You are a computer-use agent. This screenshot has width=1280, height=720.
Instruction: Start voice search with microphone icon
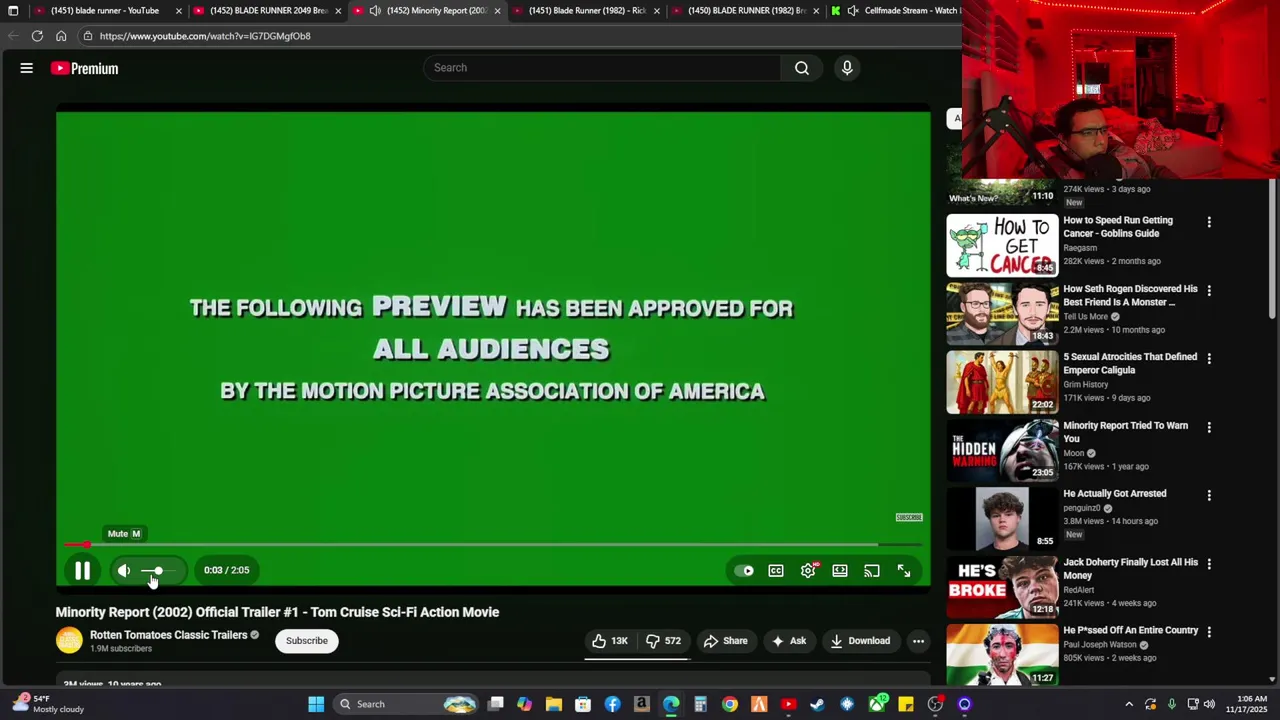pos(847,68)
